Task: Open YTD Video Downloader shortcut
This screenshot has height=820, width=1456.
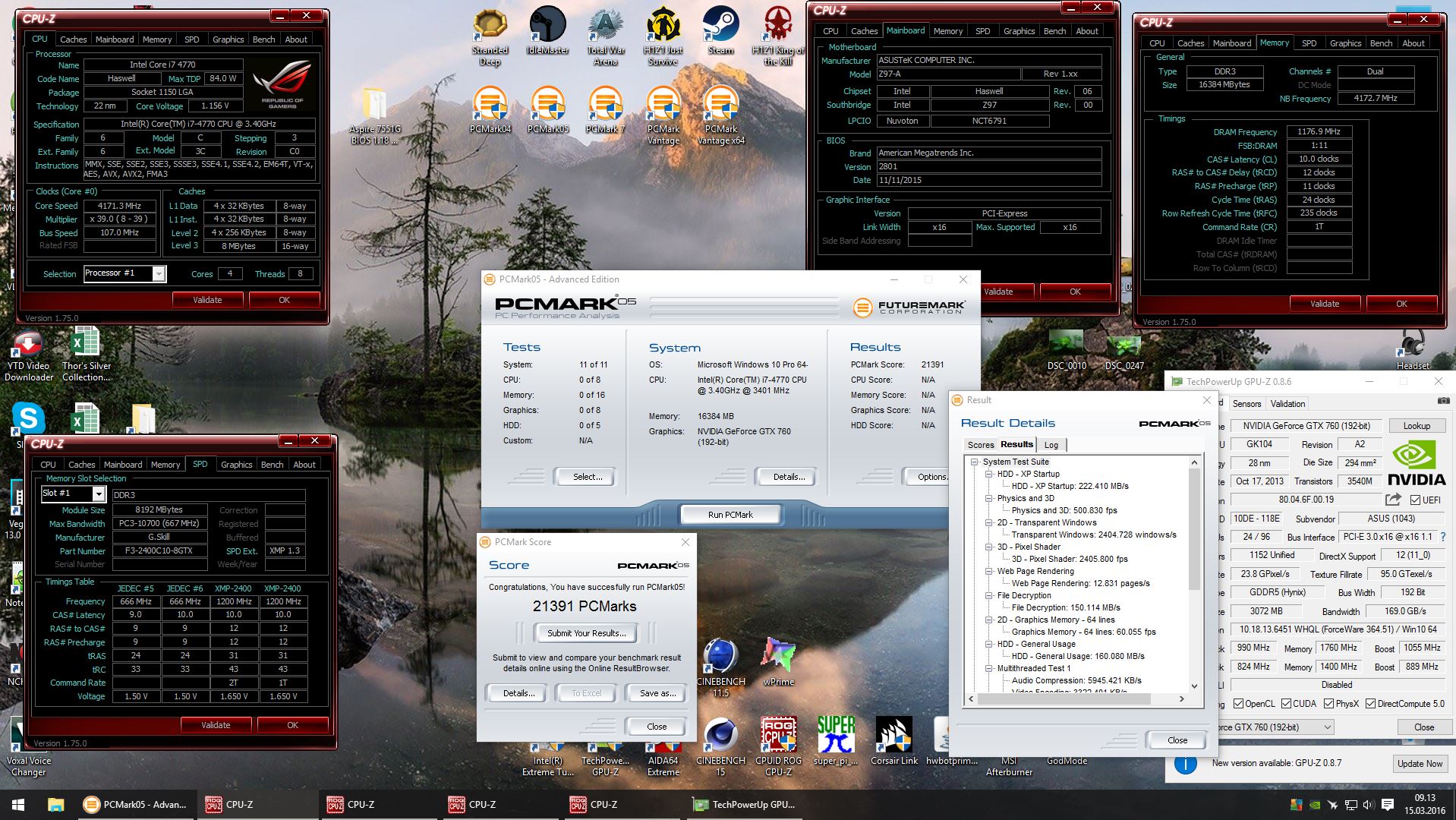Action: point(29,355)
